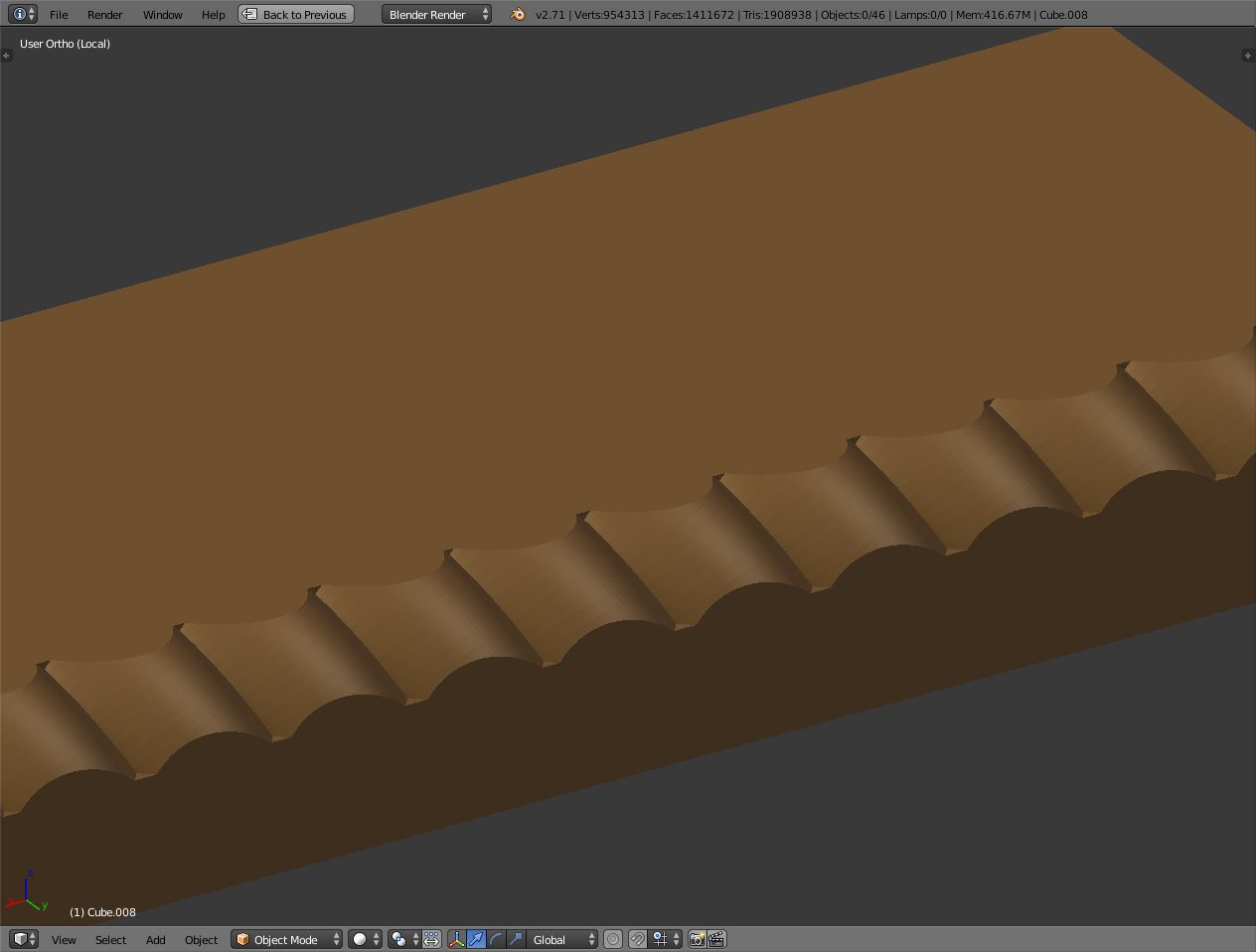The image size is (1256, 952).
Task: Click the User Ortho (Local) view label
Action: coord(65,44)
